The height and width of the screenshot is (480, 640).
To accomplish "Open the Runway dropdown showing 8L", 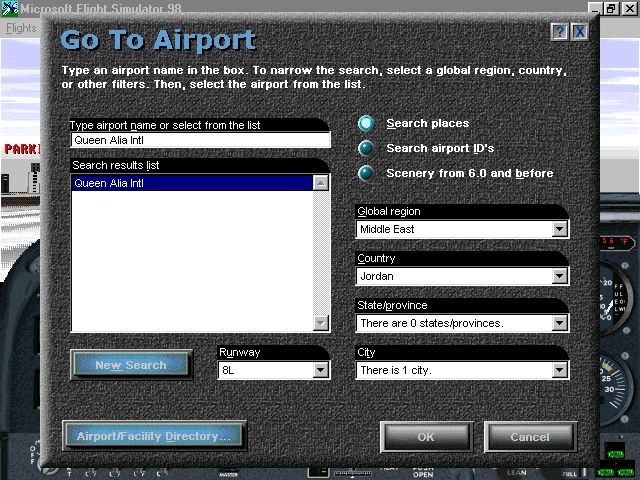I will point(321,370).
